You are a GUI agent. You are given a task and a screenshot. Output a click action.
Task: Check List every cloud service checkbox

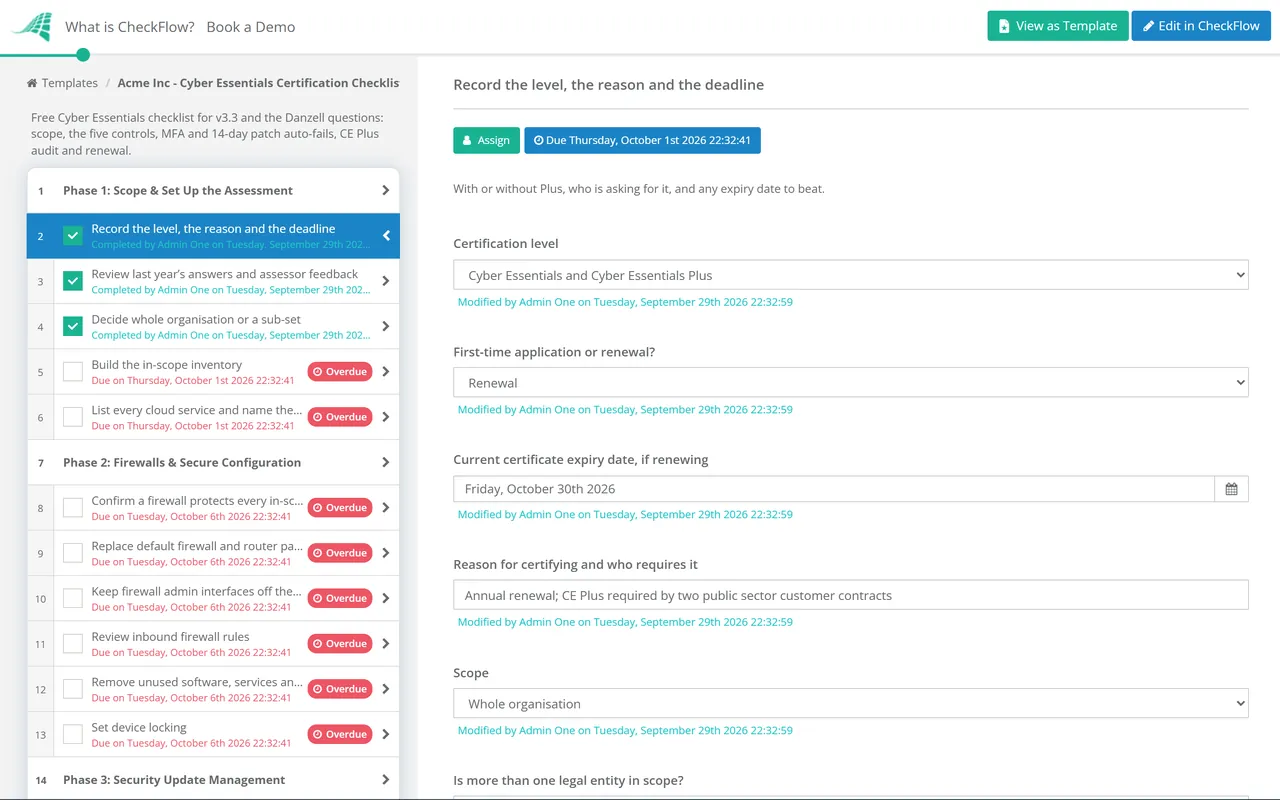tap(73, 417)
